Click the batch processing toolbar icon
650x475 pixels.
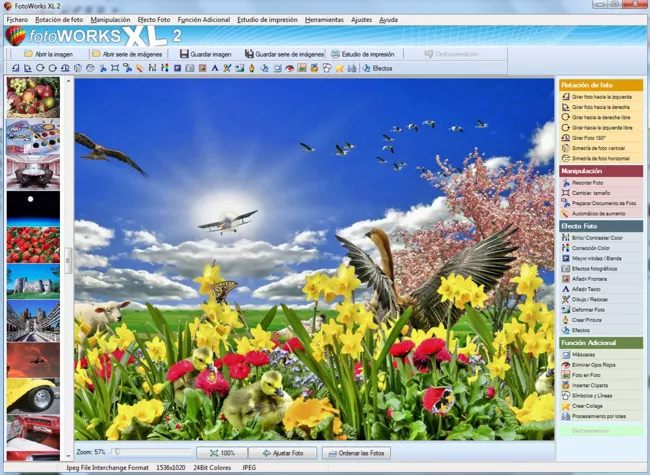coord(352,68)
